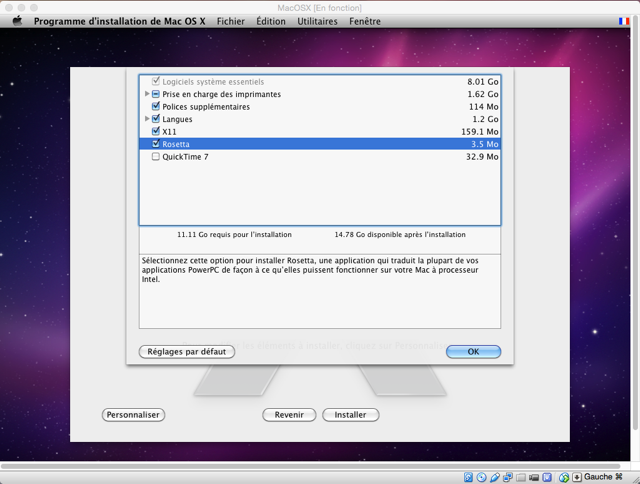
Task: Open the Programme d'installation de Mac OS X menu
Action: tap(120, 21)
